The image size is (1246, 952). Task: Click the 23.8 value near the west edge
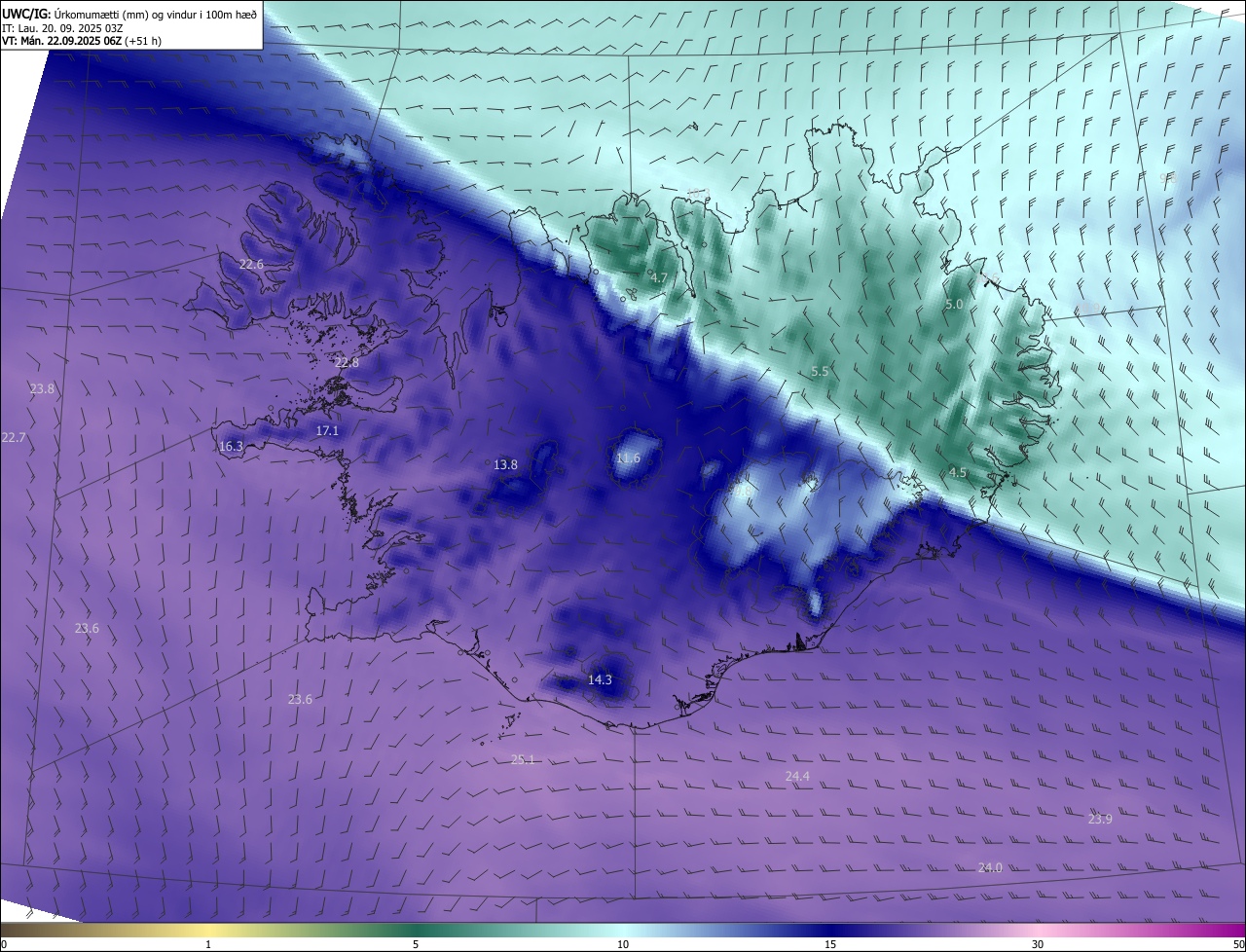[x=42, y=388]
